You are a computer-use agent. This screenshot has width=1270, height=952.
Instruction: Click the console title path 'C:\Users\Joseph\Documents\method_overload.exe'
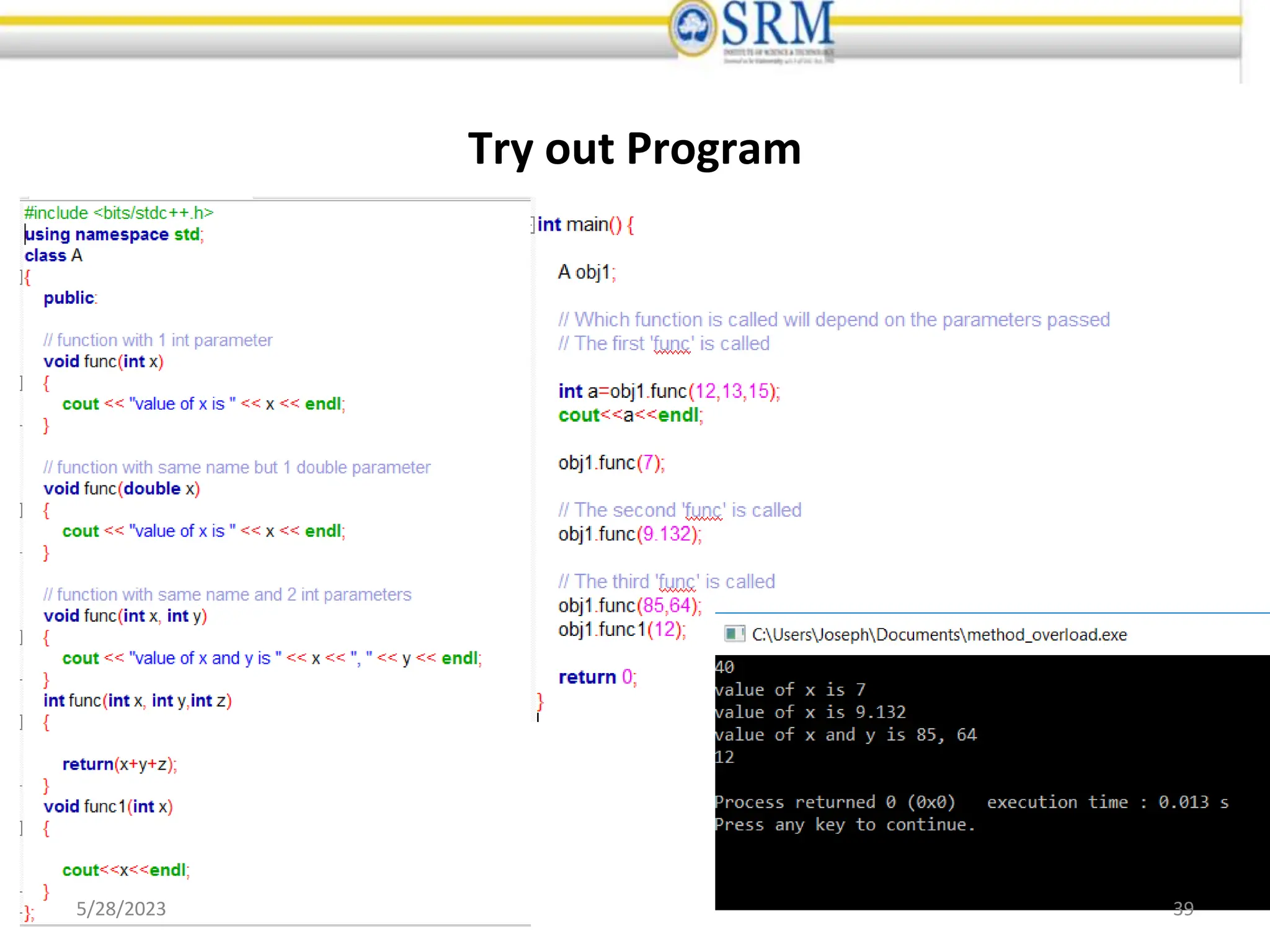pyautogui.click(x=939, y=635)
